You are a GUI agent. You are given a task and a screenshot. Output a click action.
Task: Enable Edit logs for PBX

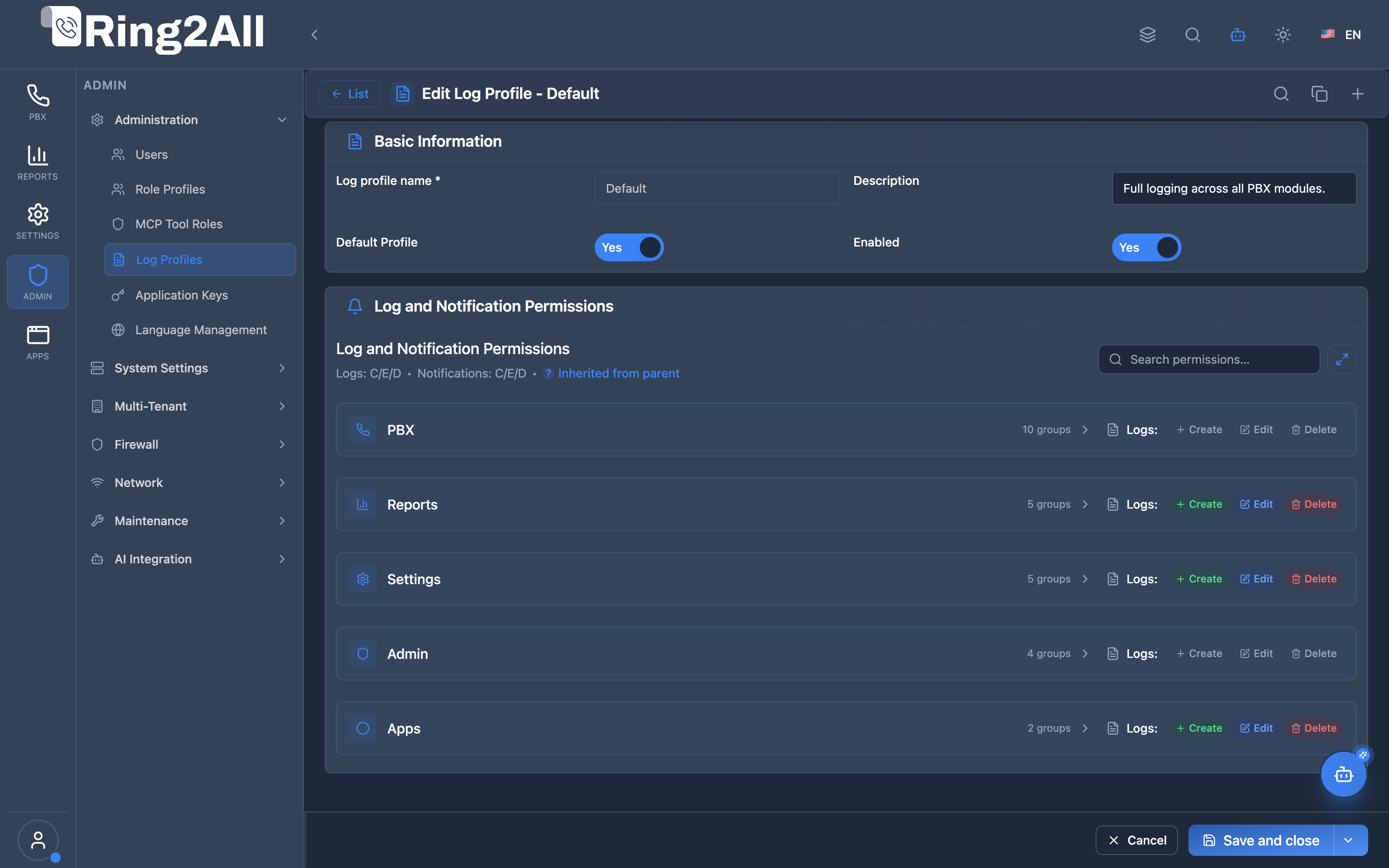pos(1257,429)
